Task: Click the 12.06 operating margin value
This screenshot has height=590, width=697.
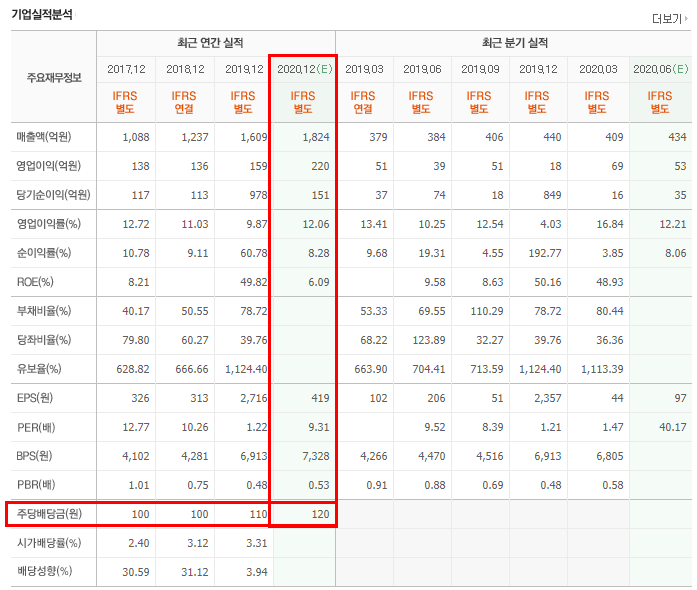Action: pyautogui.click(x=316, y=224)
